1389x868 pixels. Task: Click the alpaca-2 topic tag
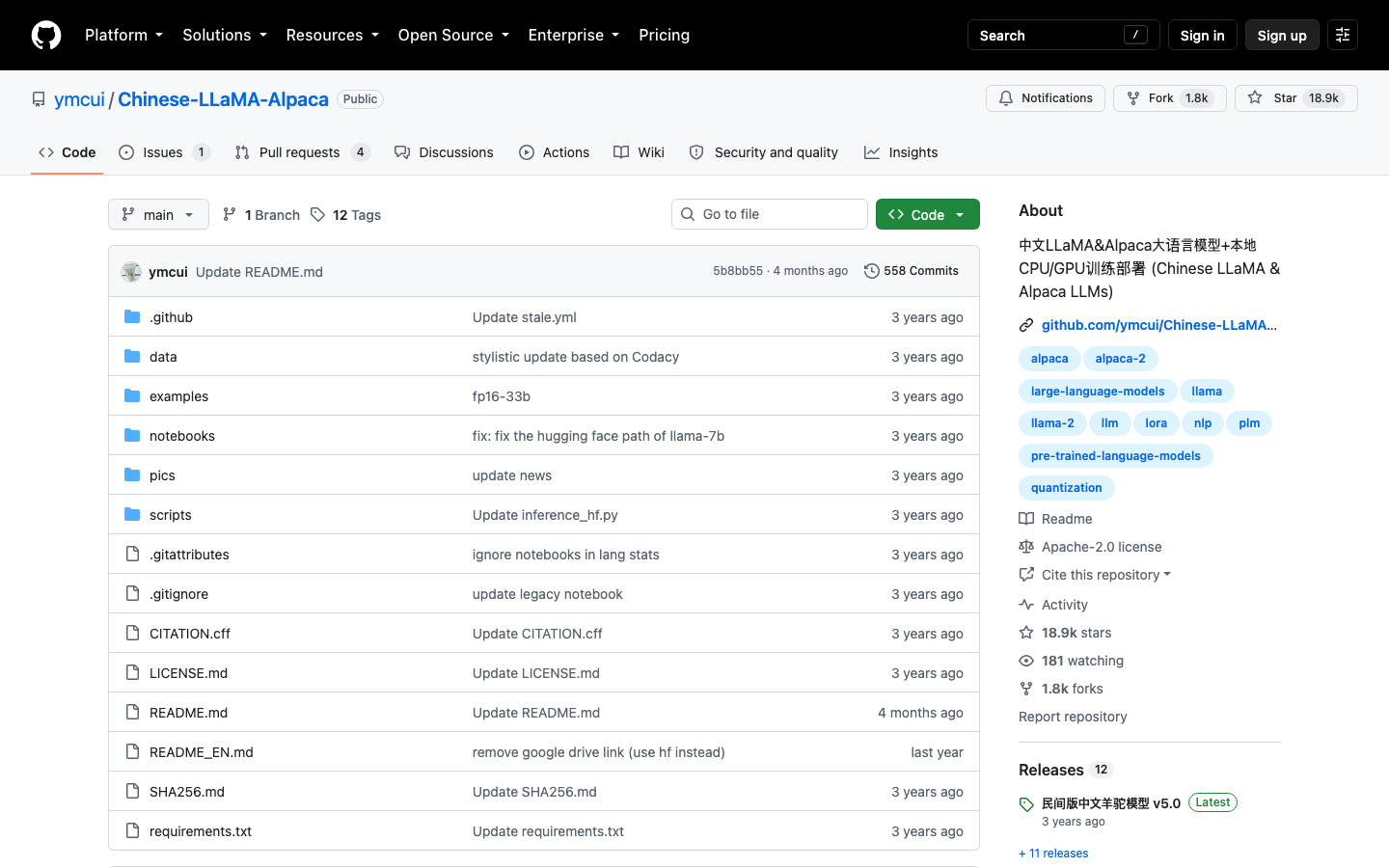(x=1121, y=359)
